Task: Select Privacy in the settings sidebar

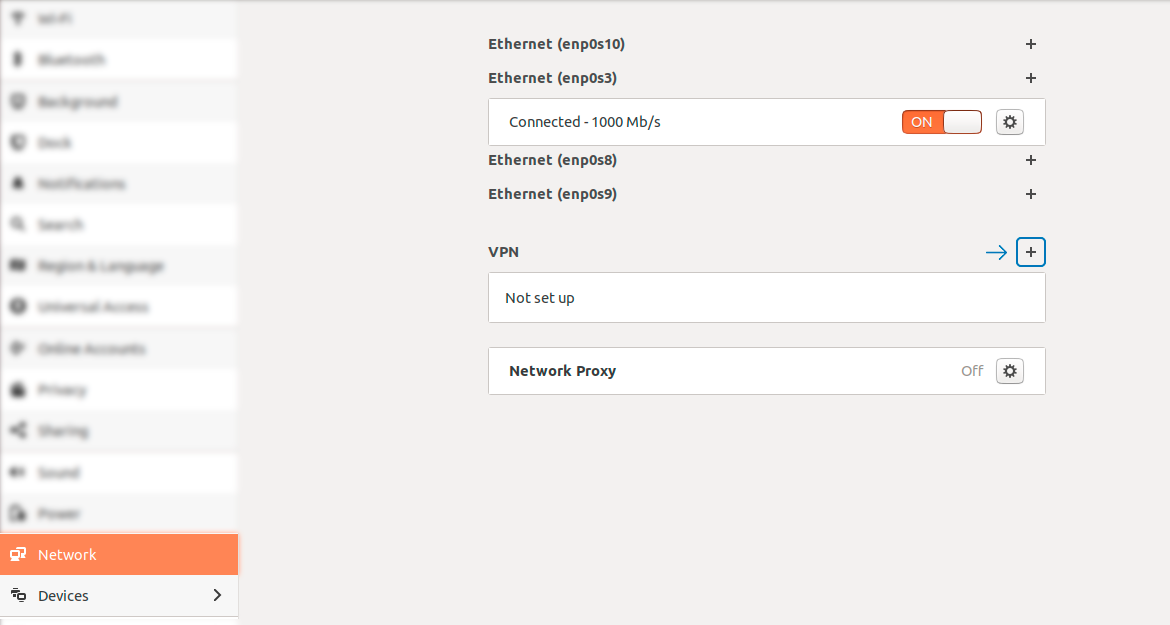Action: (x=119, y=389)
